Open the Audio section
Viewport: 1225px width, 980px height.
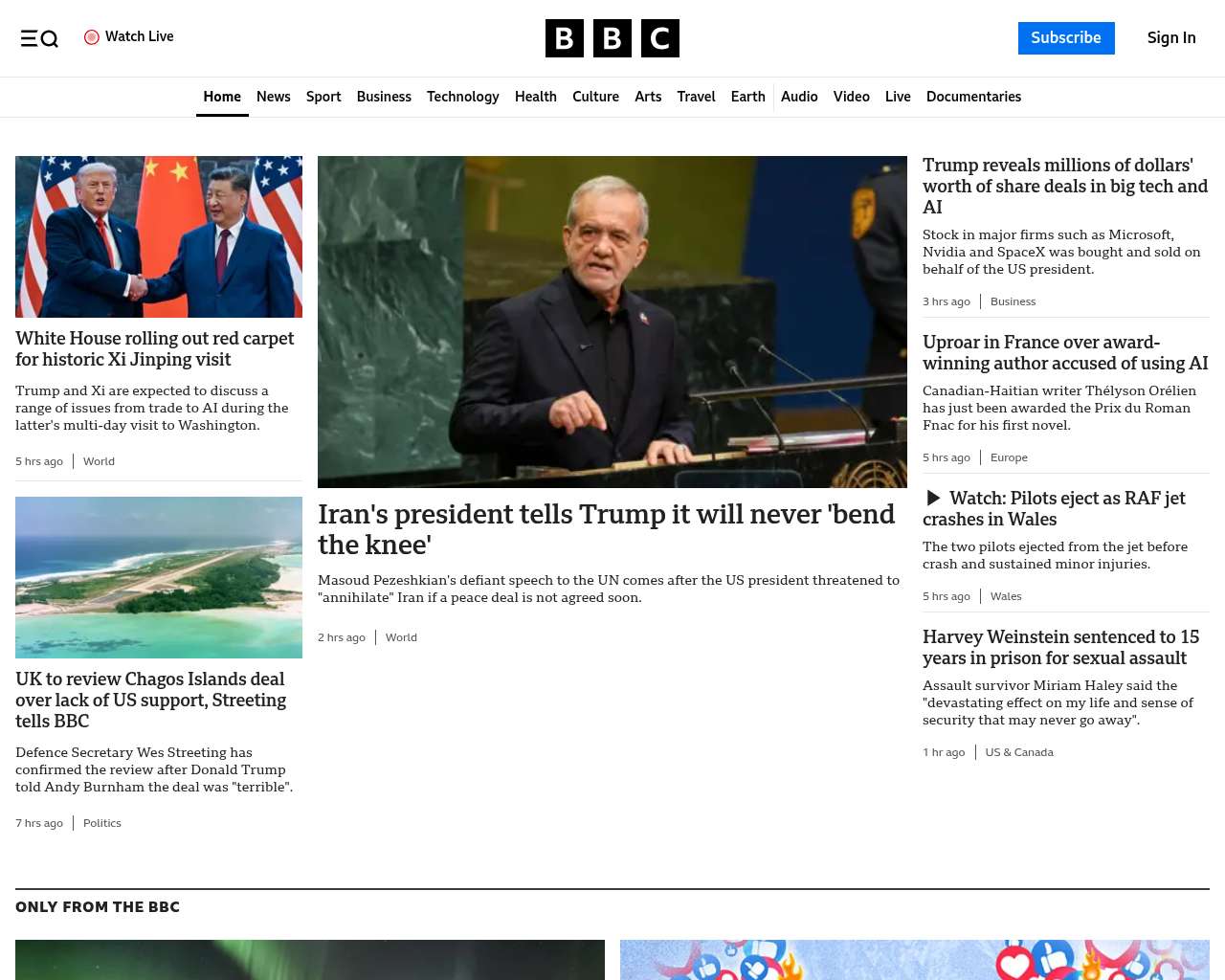799,97
